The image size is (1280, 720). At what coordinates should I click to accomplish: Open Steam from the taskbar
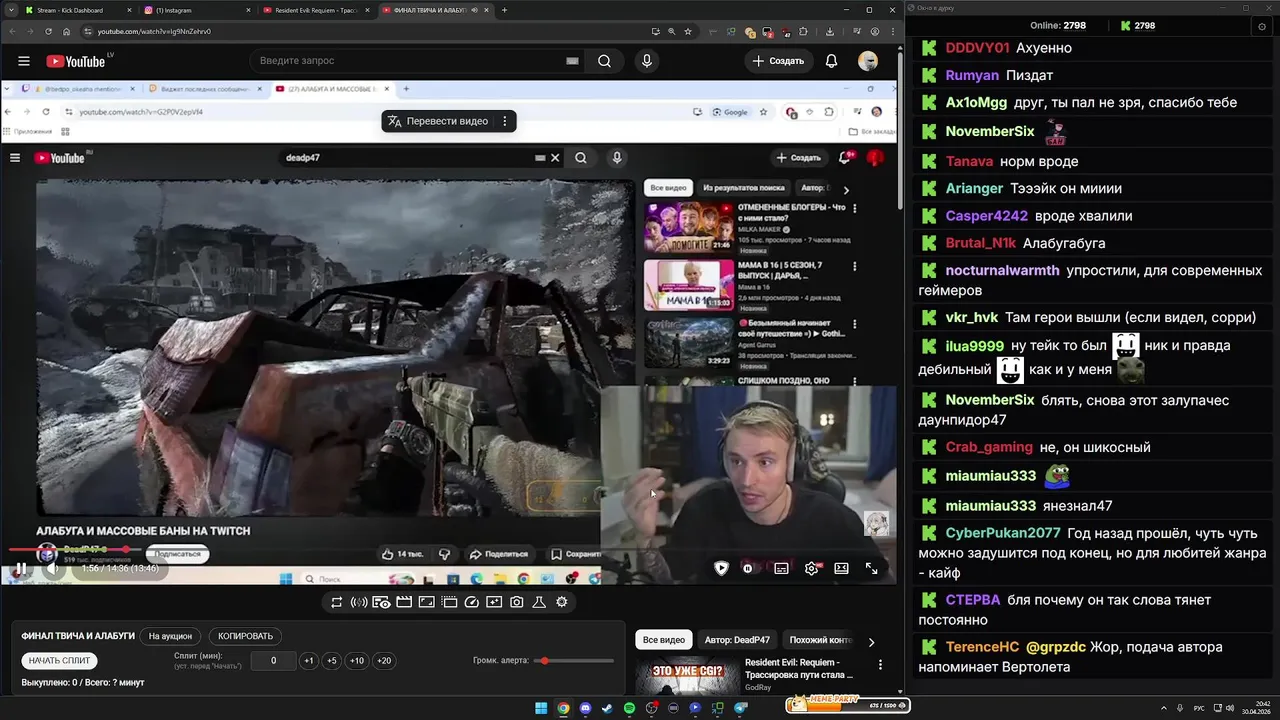click(607, 708)
